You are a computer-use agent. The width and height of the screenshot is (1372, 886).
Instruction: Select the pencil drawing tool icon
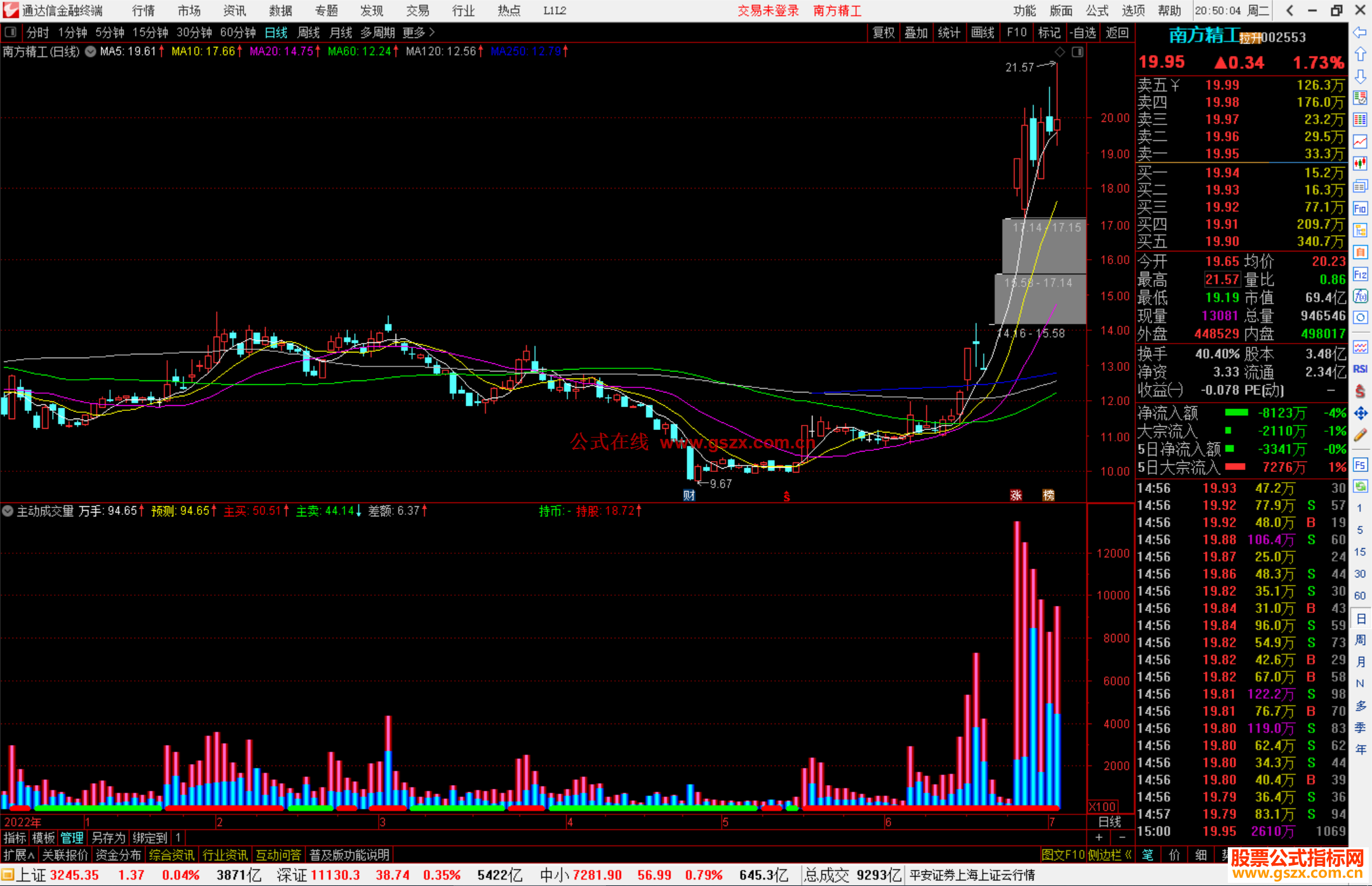click(x=1360, y=436)
